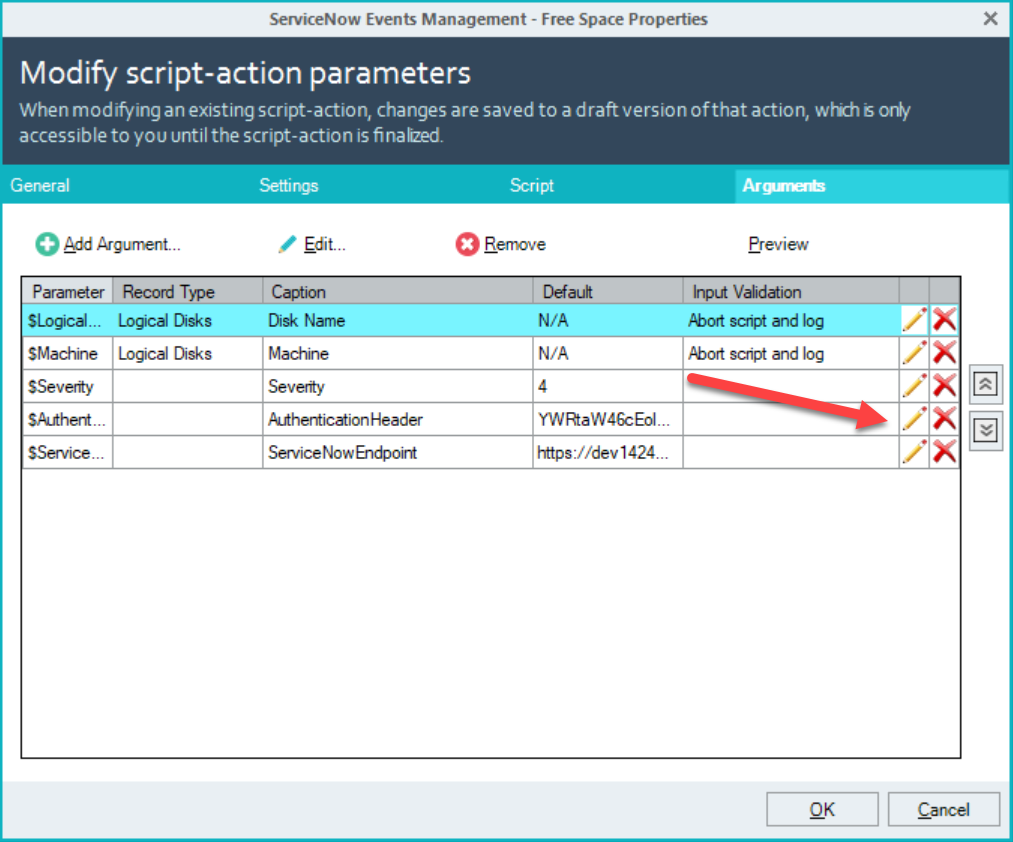
Task: Edit the ServiceNowEndpoint row via pencil icon
Action: [914, 452]
